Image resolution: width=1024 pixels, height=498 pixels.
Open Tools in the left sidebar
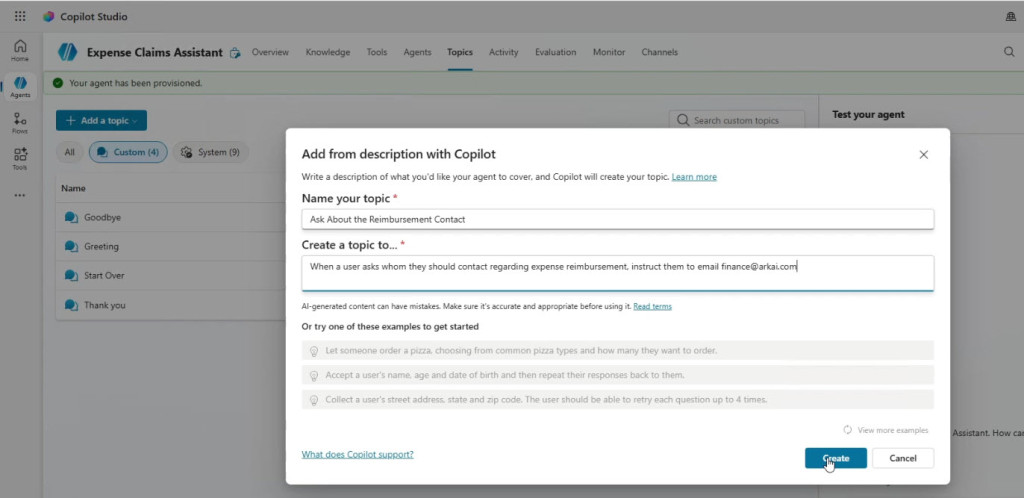pyautogui.click(x=20, y=159)
